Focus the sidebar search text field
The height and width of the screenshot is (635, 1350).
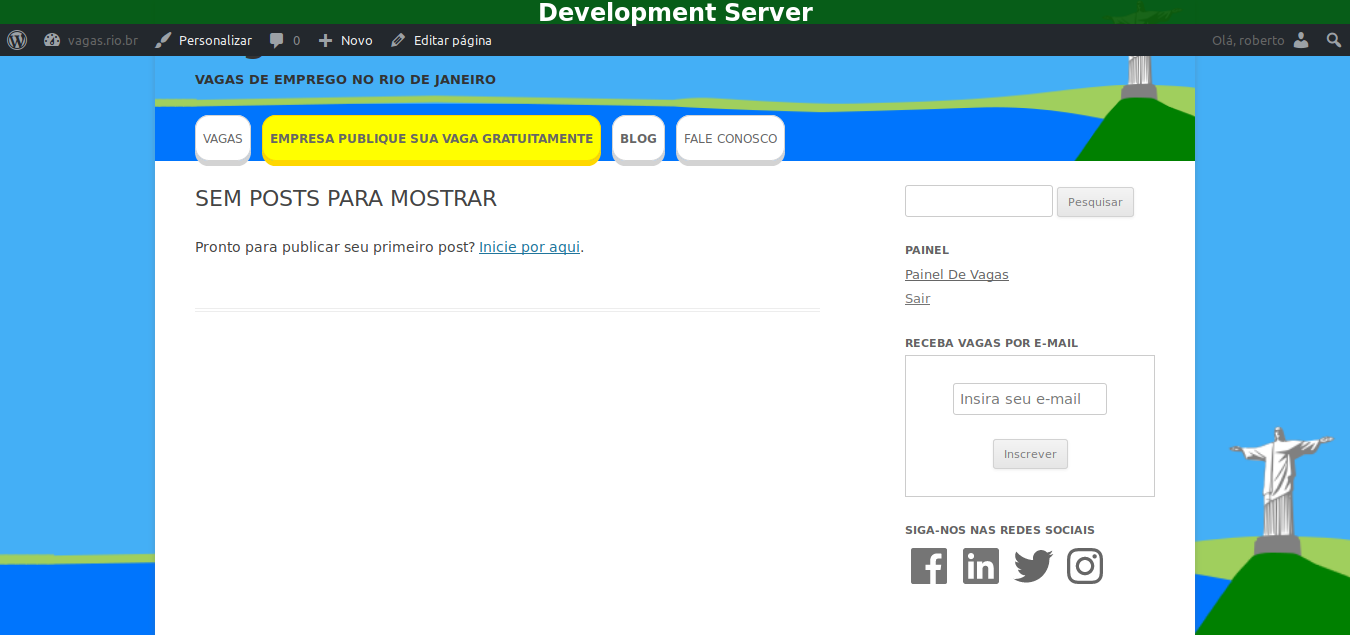[x=979, y=201]
